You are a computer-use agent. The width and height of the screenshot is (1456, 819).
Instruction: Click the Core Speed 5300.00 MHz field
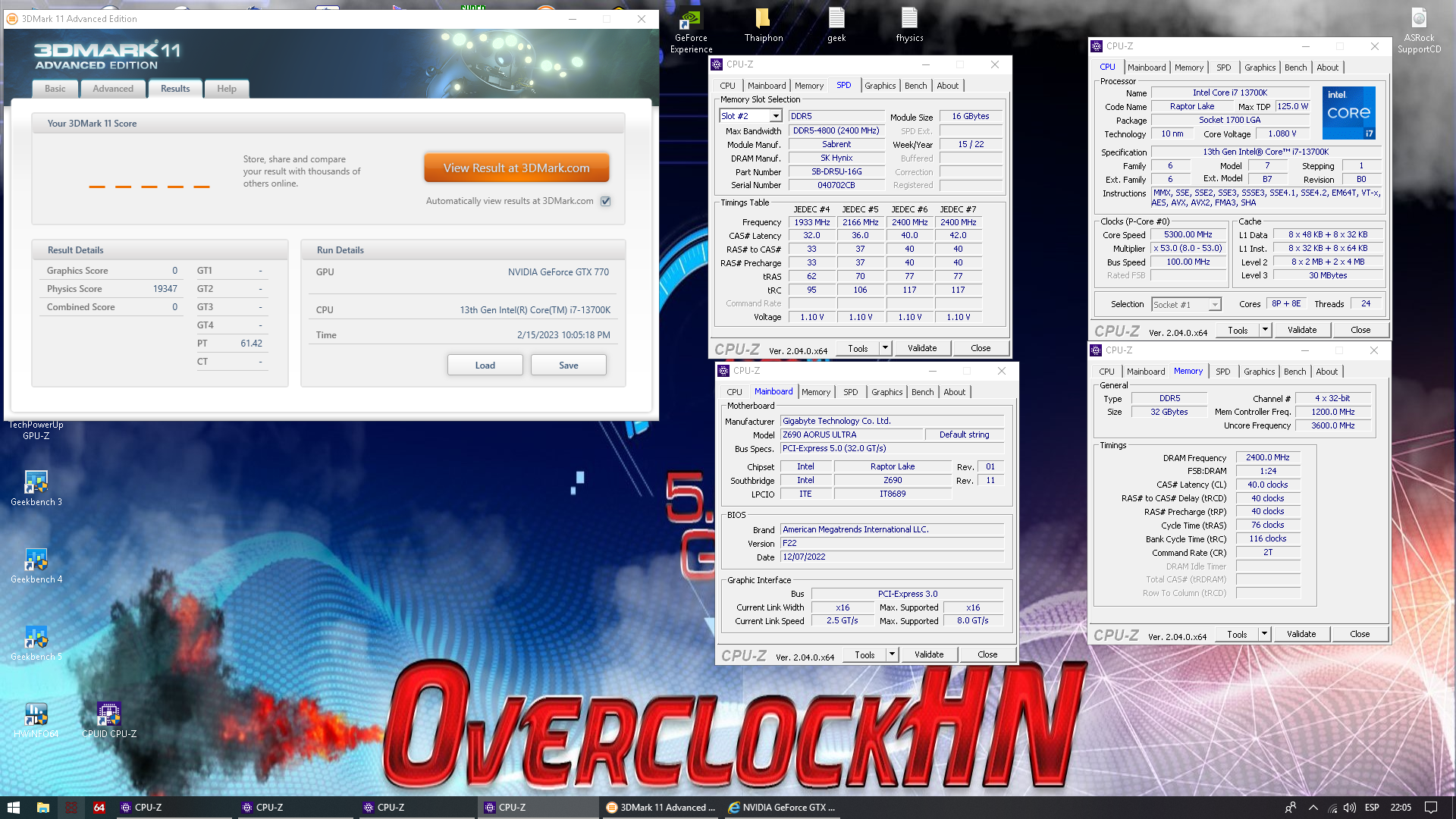tap(1188, 234)
